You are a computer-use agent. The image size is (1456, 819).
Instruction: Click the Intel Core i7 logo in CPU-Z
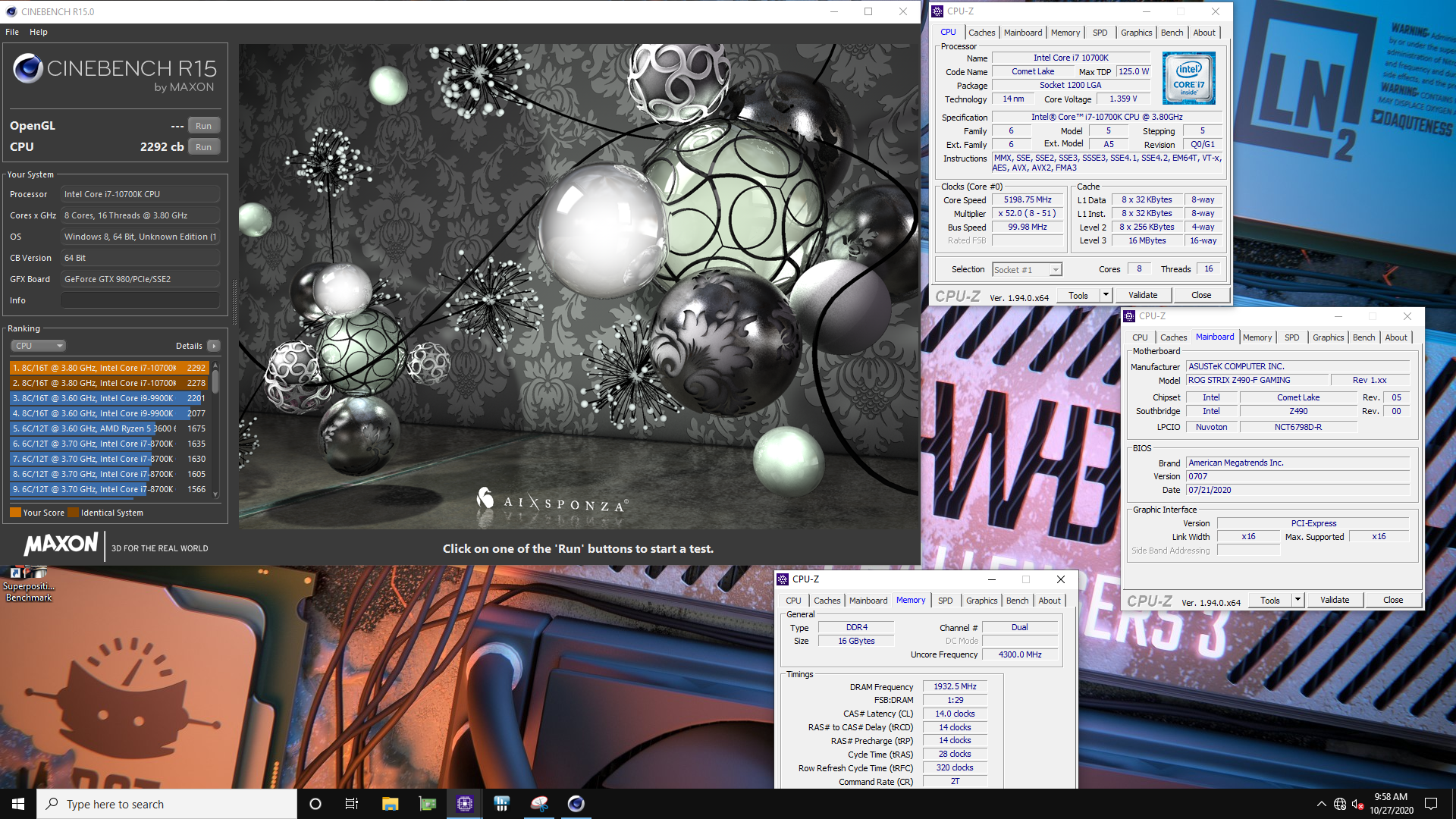pyautogui.click(x=1188, y=78)
